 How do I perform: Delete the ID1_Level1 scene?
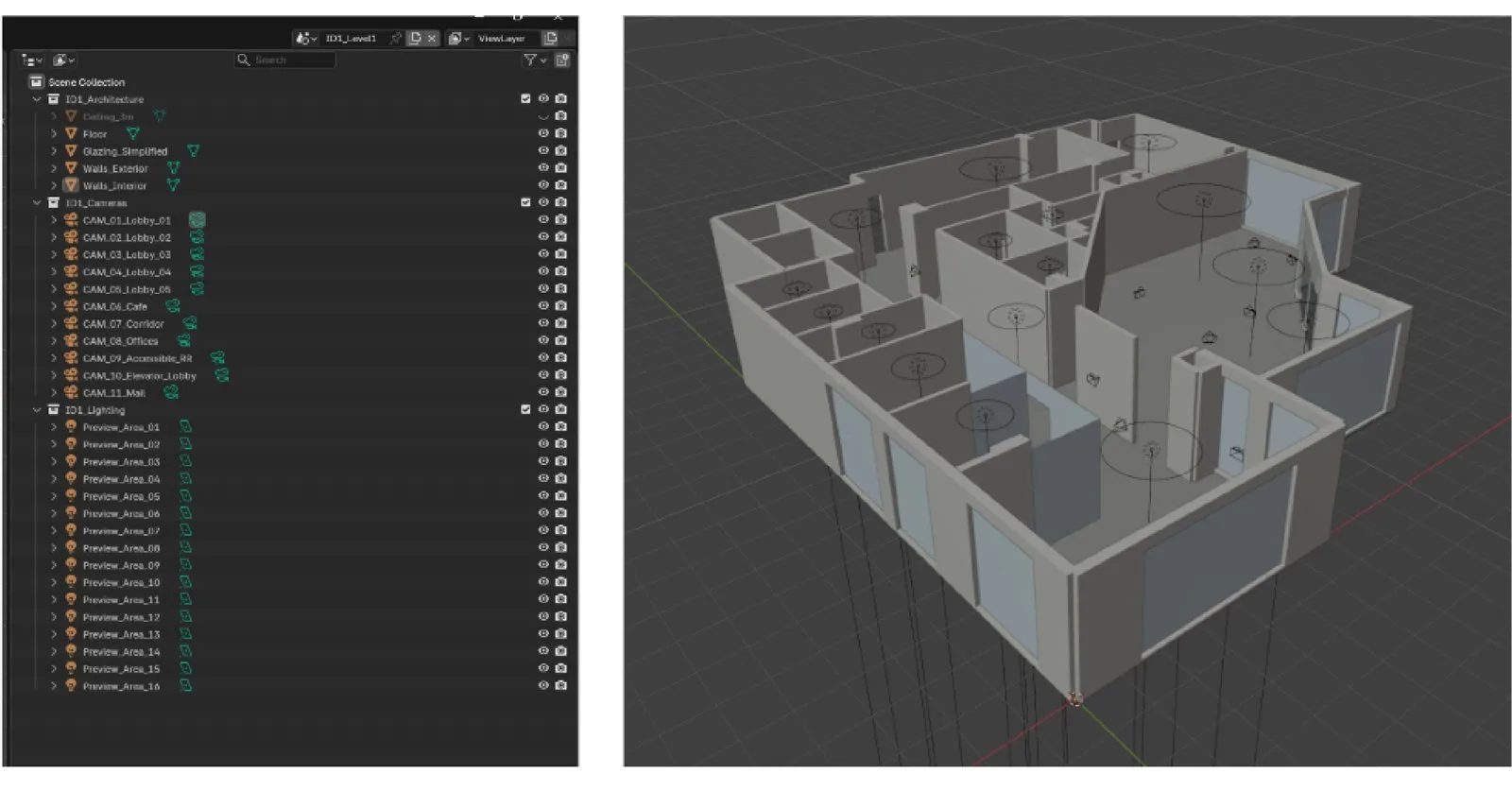432,39
